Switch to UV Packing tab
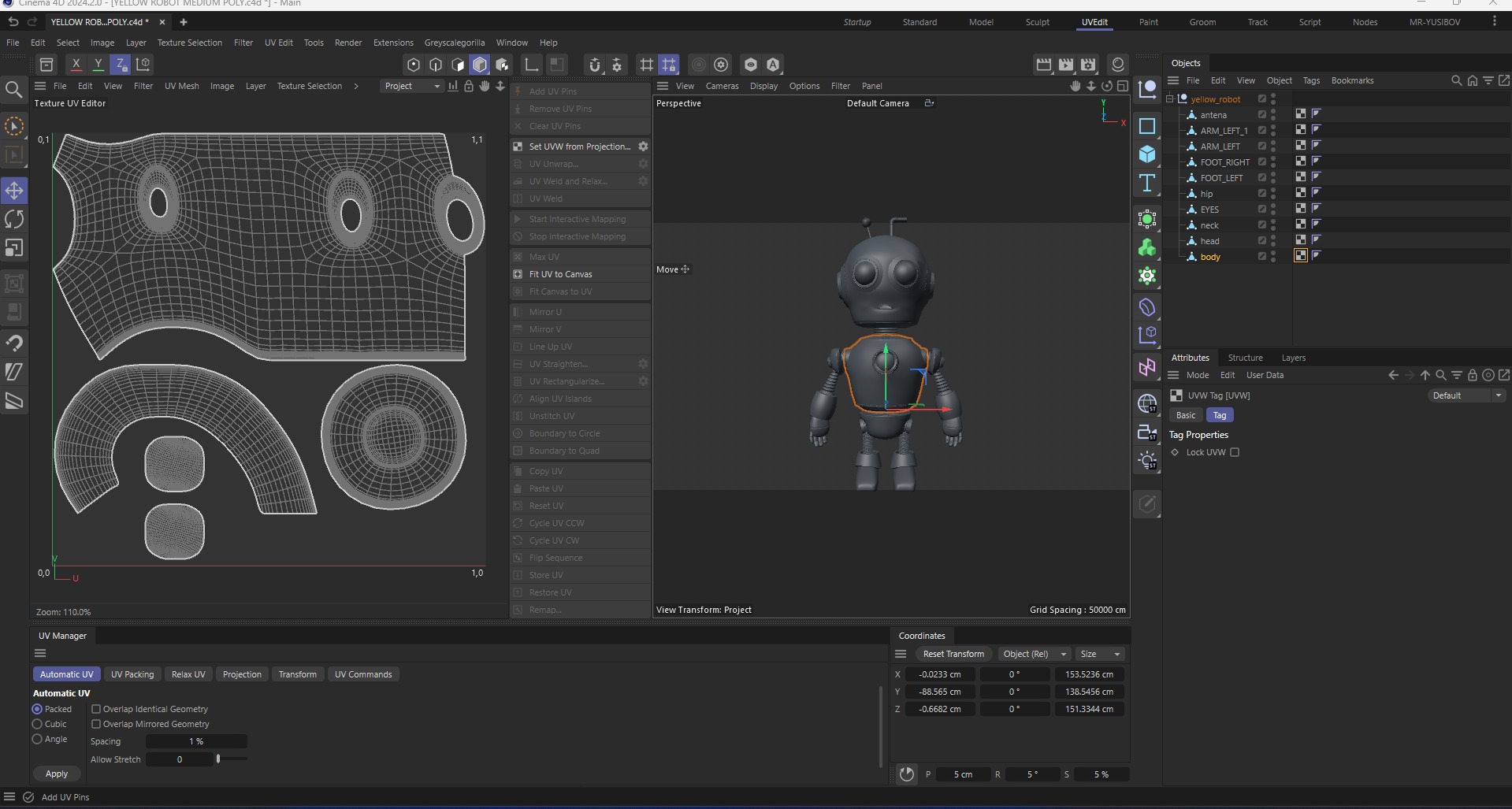1512x809 pixels. tap(132, 674)
